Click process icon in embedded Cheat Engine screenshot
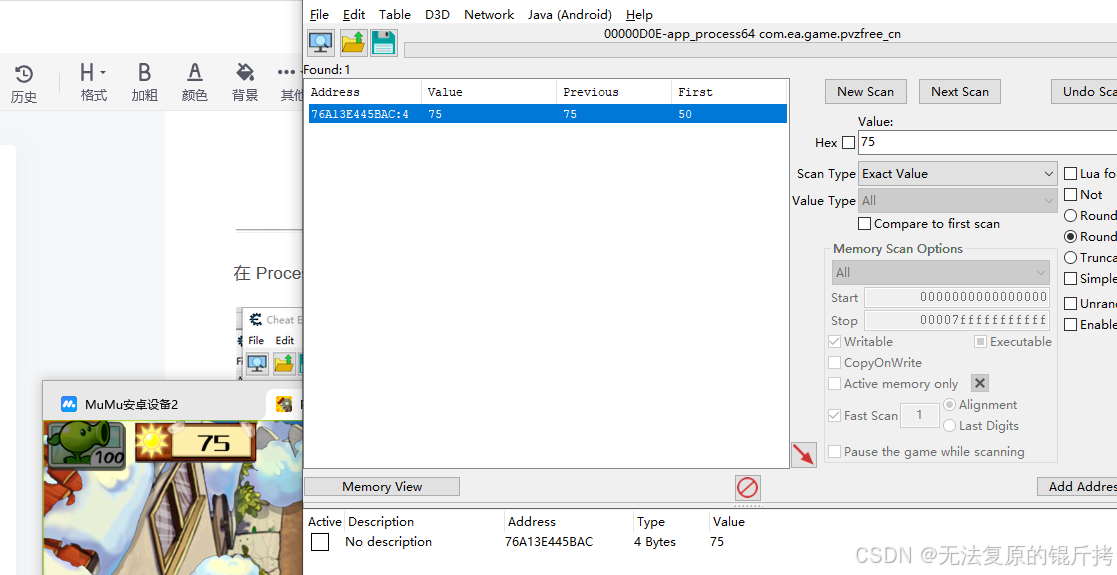The image size is (1117, 575). pyautogui.click(x=257, y=363)
